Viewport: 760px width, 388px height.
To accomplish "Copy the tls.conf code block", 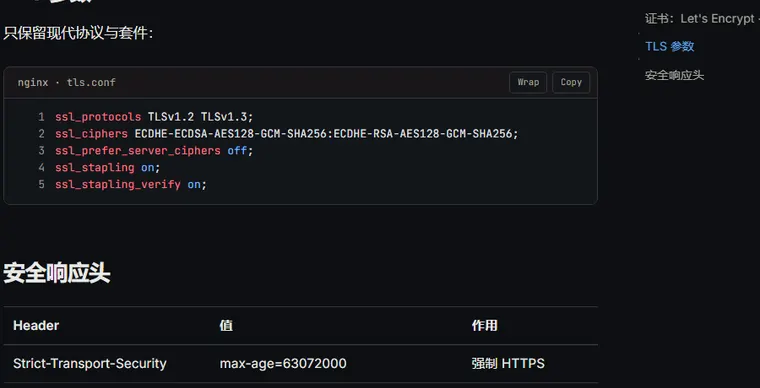I will 571,82.
